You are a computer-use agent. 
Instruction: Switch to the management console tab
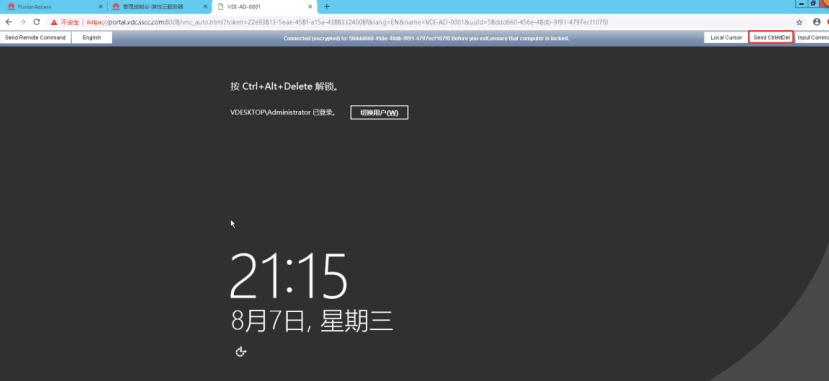click(x=159, y=7)
